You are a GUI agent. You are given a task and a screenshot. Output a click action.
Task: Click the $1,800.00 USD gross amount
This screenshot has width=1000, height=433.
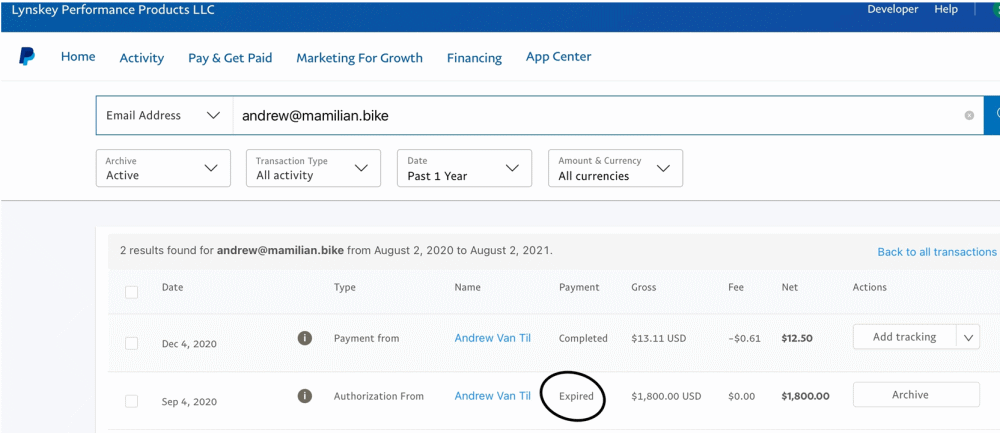coord(666,397)
